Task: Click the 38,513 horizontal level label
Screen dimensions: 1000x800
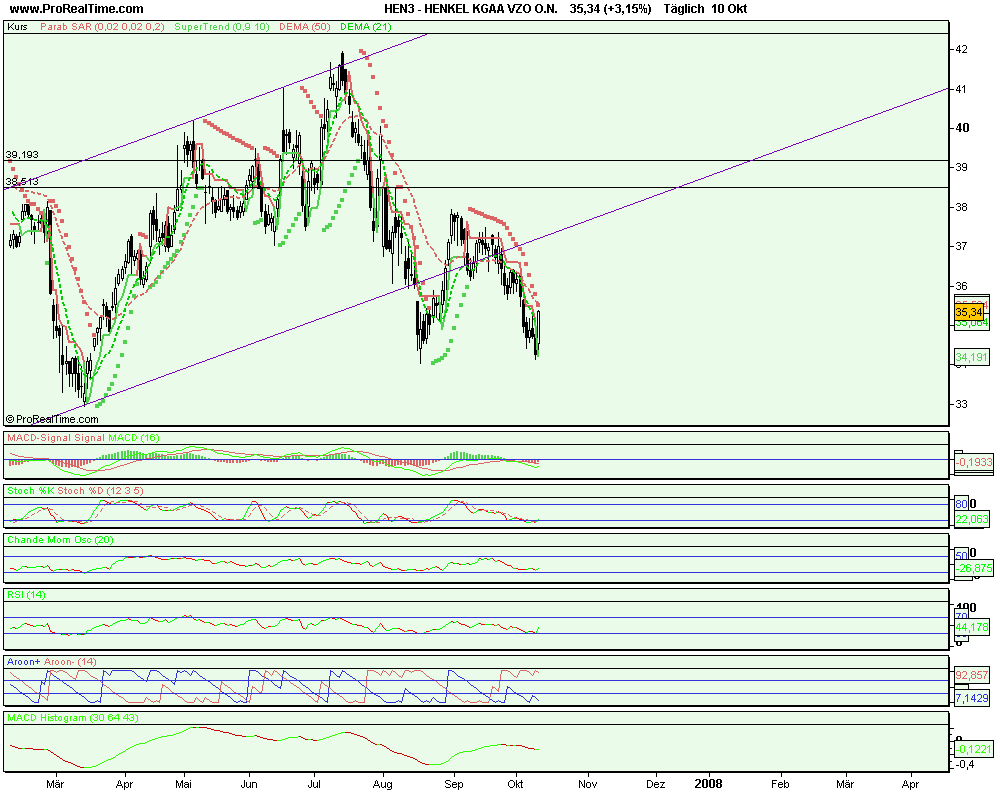Action: tap(22, 182)
